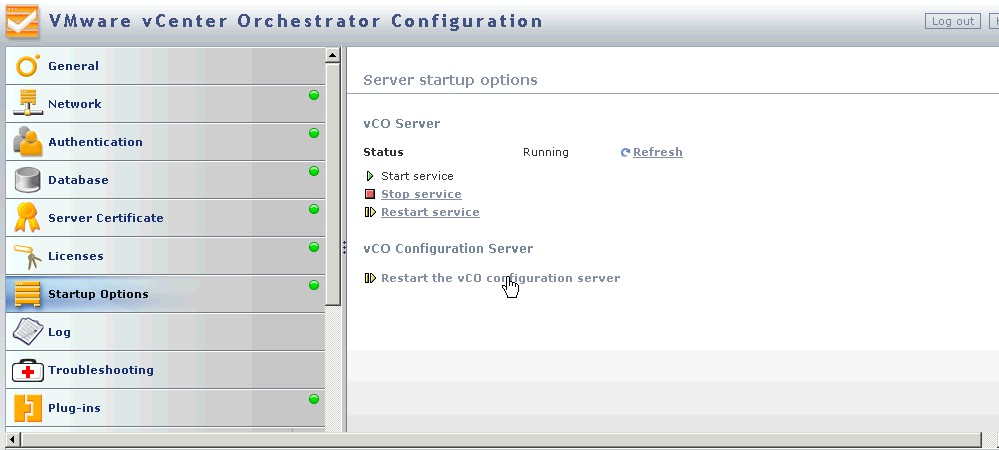Click the Licenses keys icon

27,256
